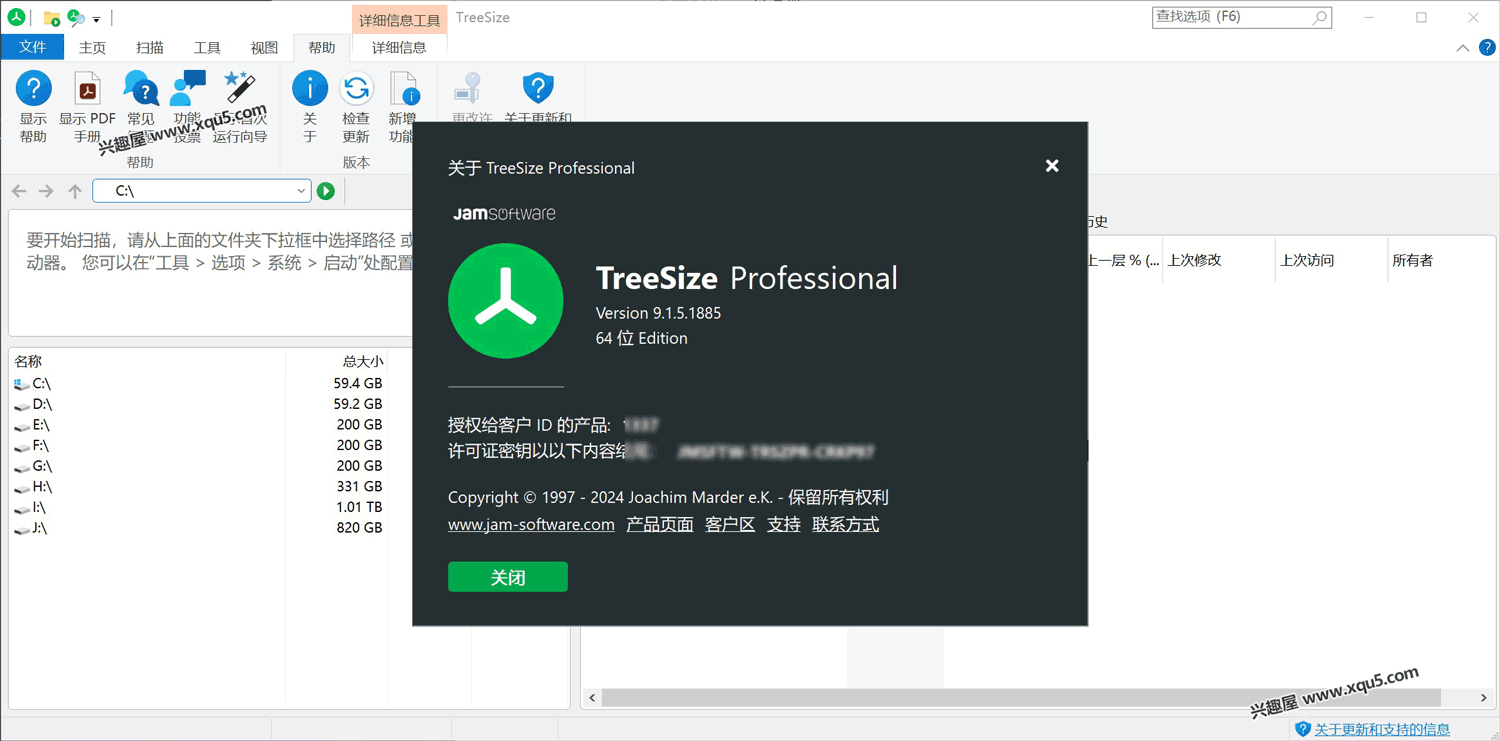The height and width of the screenshot is (741, 1500).
Task: Click the green Close (关闭) button
Action: click(x=508, y=577)
